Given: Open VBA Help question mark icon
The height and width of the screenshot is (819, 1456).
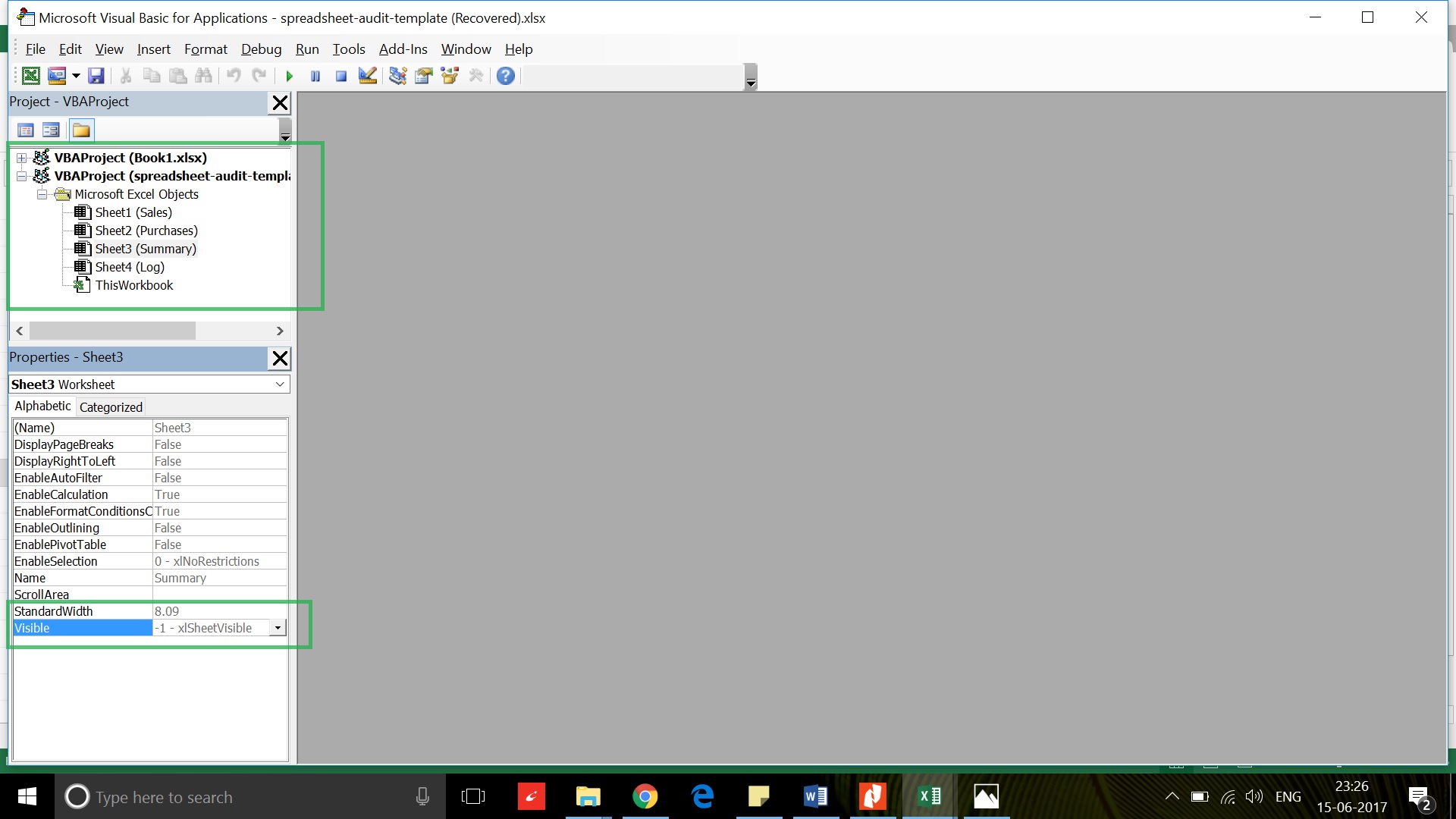Looking at the screenshot, I should 506,76.
